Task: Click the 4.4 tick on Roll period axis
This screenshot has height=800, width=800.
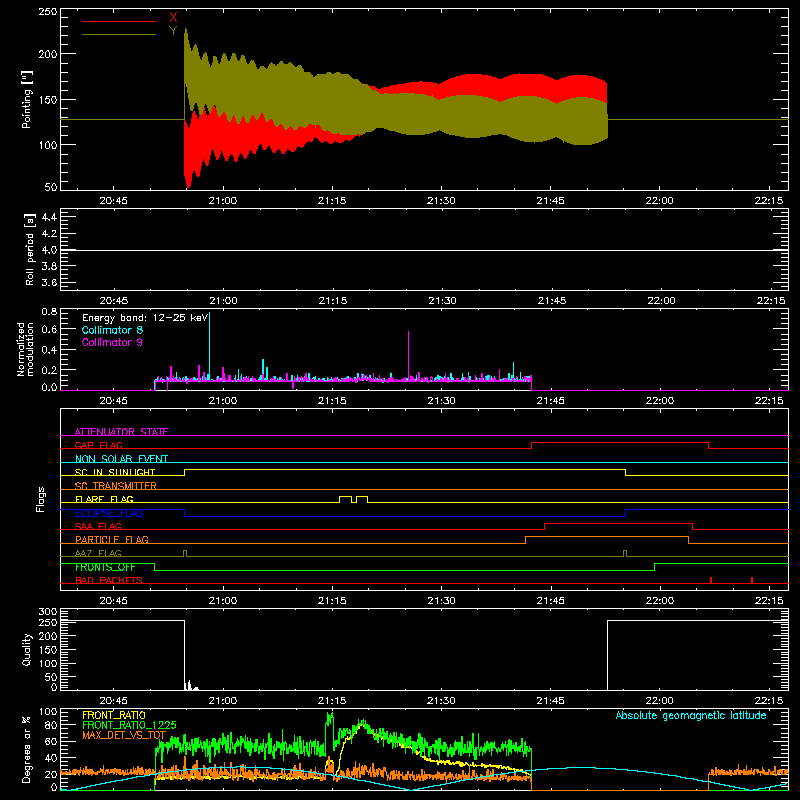Action: [49, 217]
